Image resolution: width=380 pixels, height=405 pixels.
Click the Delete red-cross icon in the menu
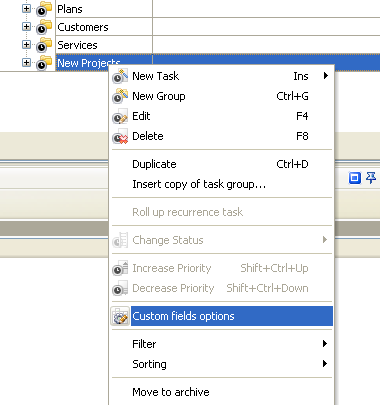(120, 136)
